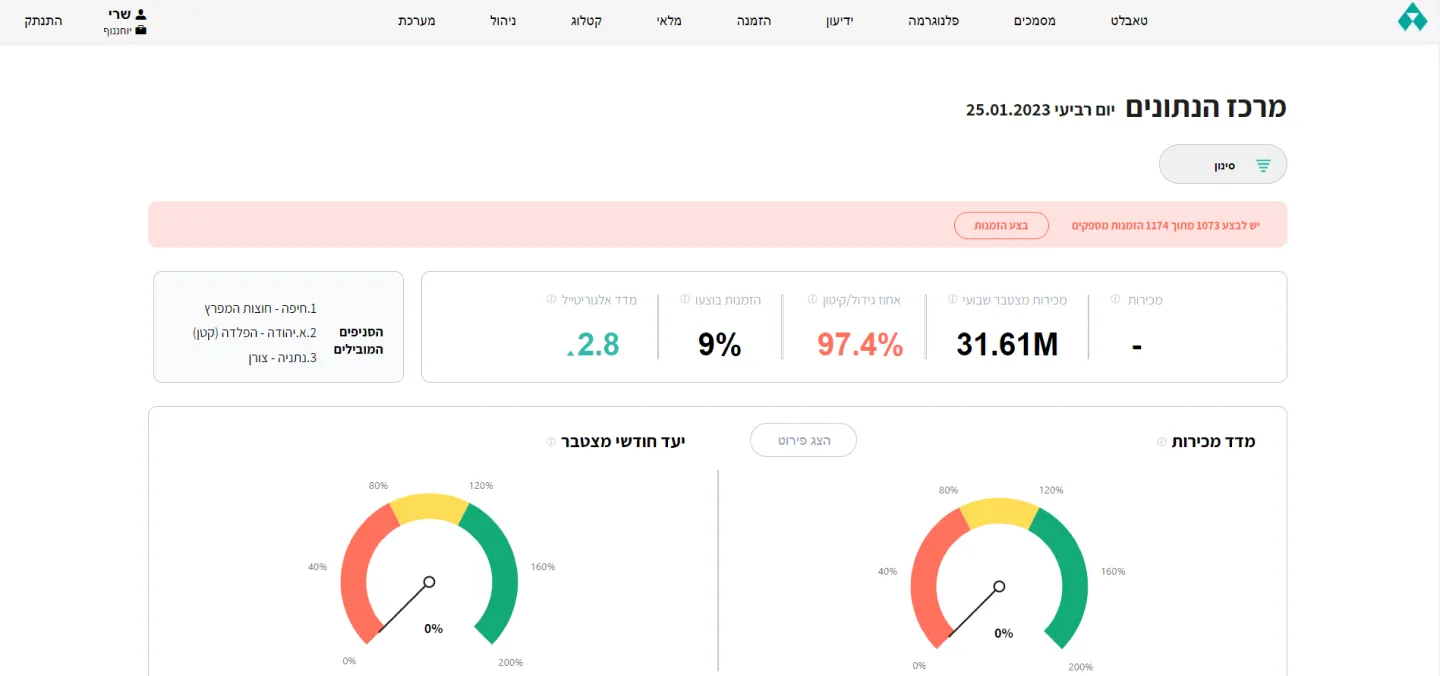Open the טאבלט menu

click(x=1129, y=20)
